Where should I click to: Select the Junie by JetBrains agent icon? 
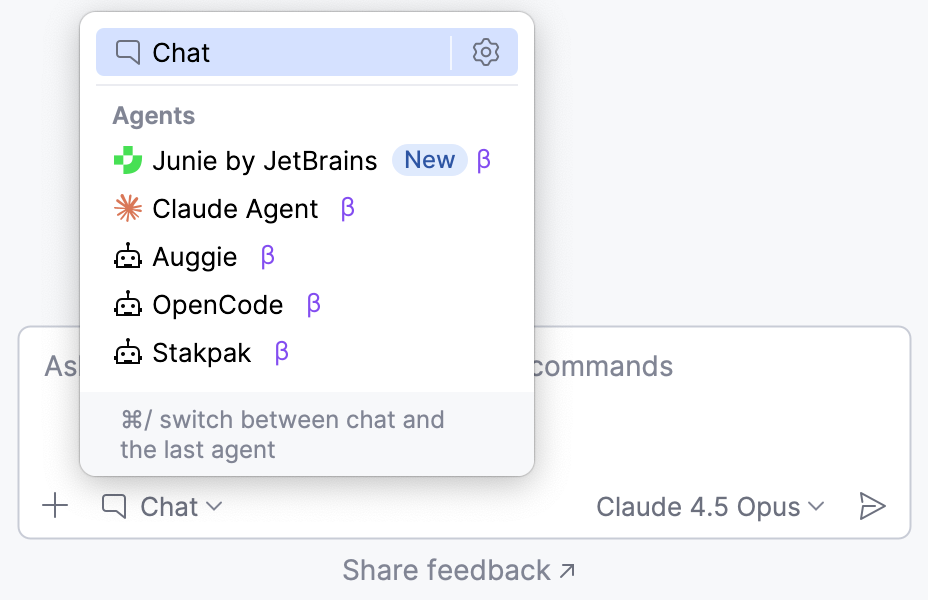tap(130, 160)
